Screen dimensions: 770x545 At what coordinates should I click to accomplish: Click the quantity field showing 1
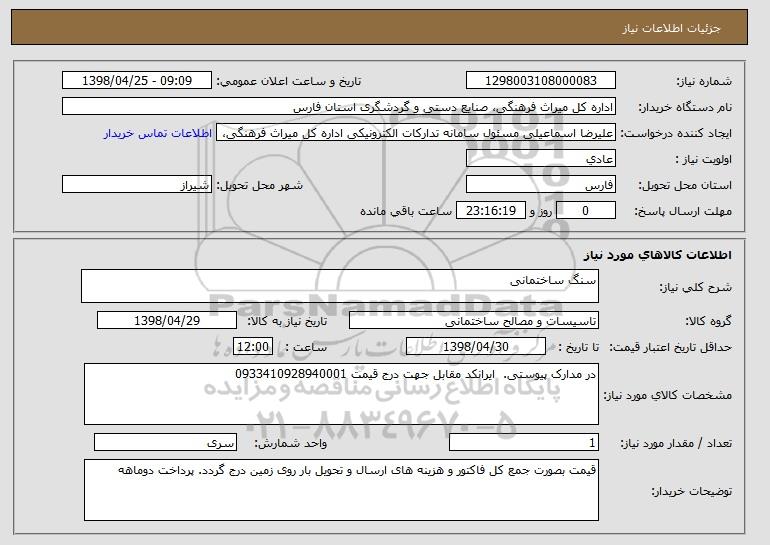coord(524,442)
